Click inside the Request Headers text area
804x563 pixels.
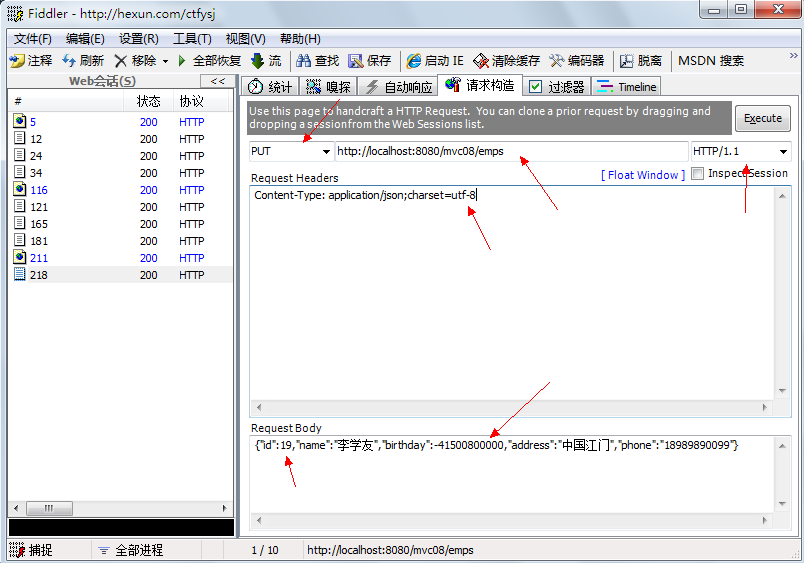coord(512,293)
